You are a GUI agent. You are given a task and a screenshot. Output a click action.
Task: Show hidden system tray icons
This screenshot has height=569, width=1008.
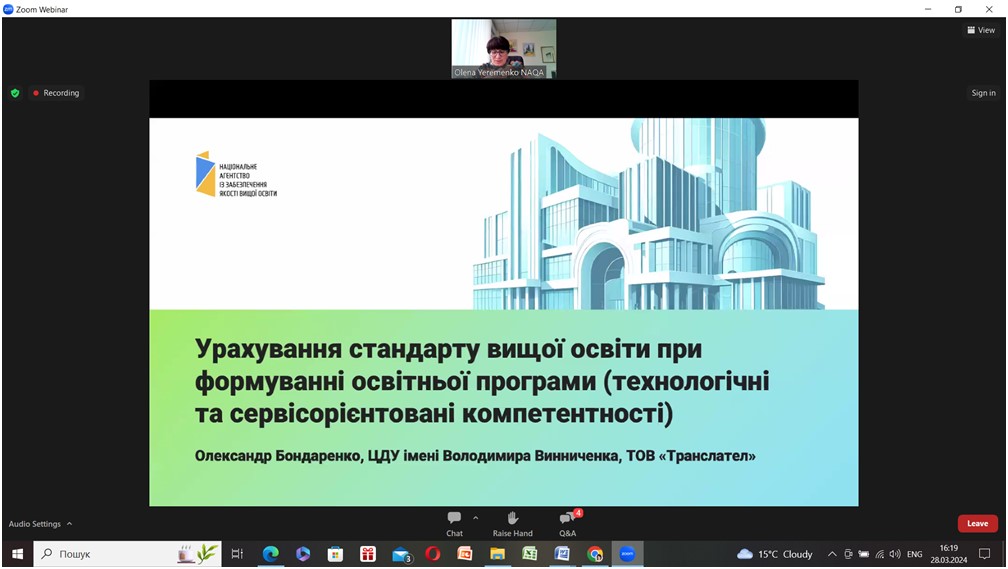point(832,554)
